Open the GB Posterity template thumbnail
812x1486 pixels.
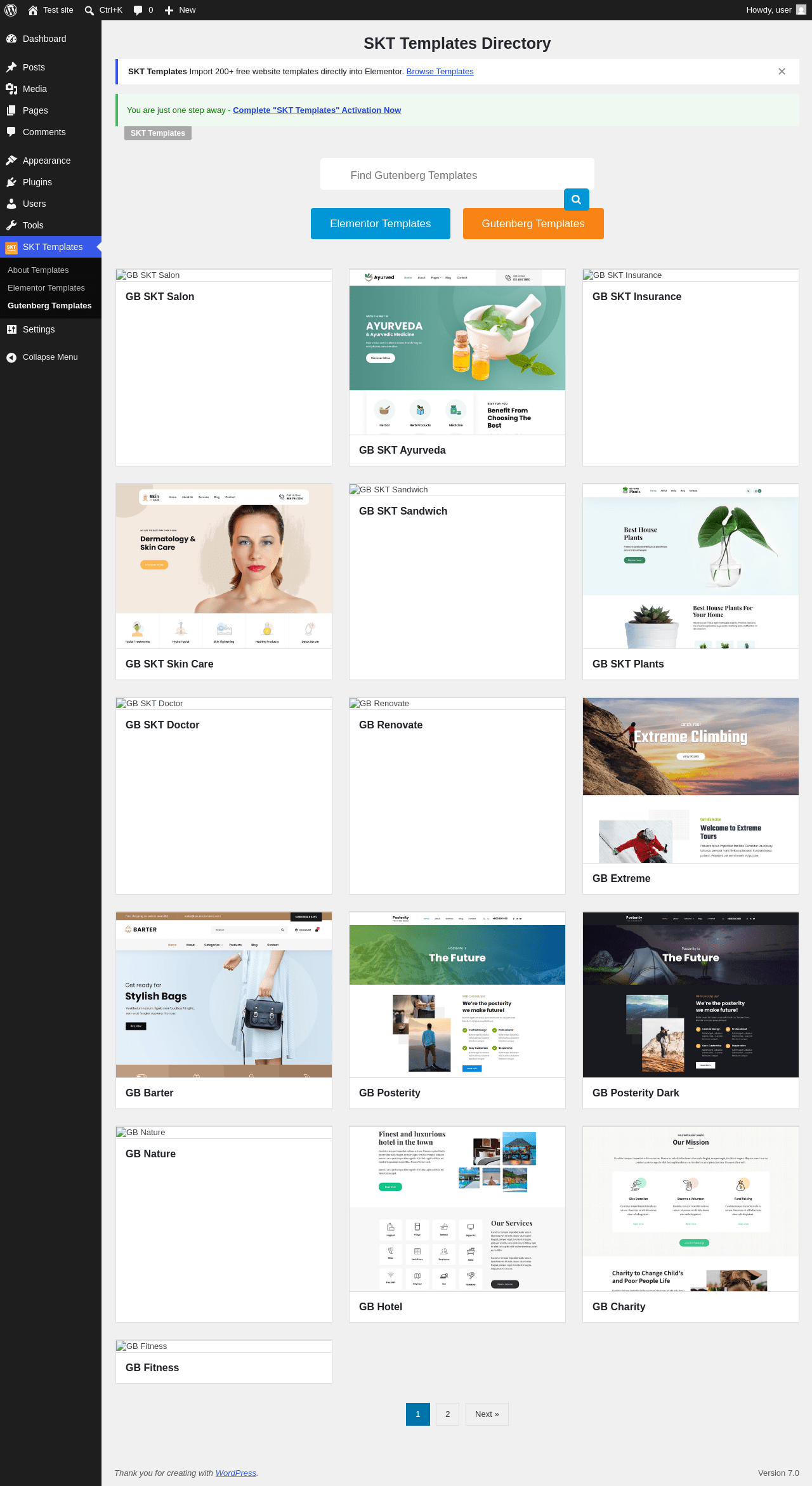tap(457, 995)
